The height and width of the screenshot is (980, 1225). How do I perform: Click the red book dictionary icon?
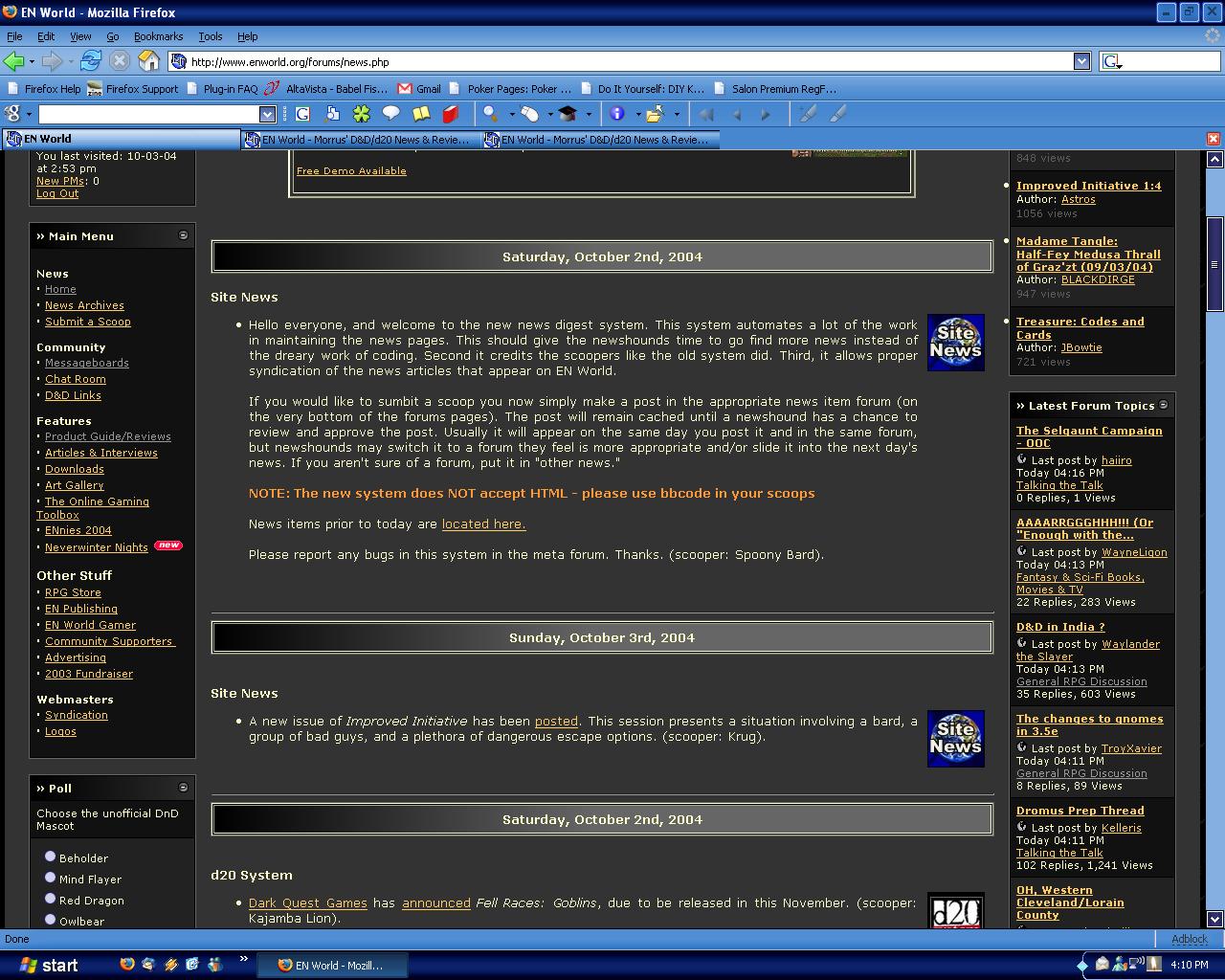[450, 114]
